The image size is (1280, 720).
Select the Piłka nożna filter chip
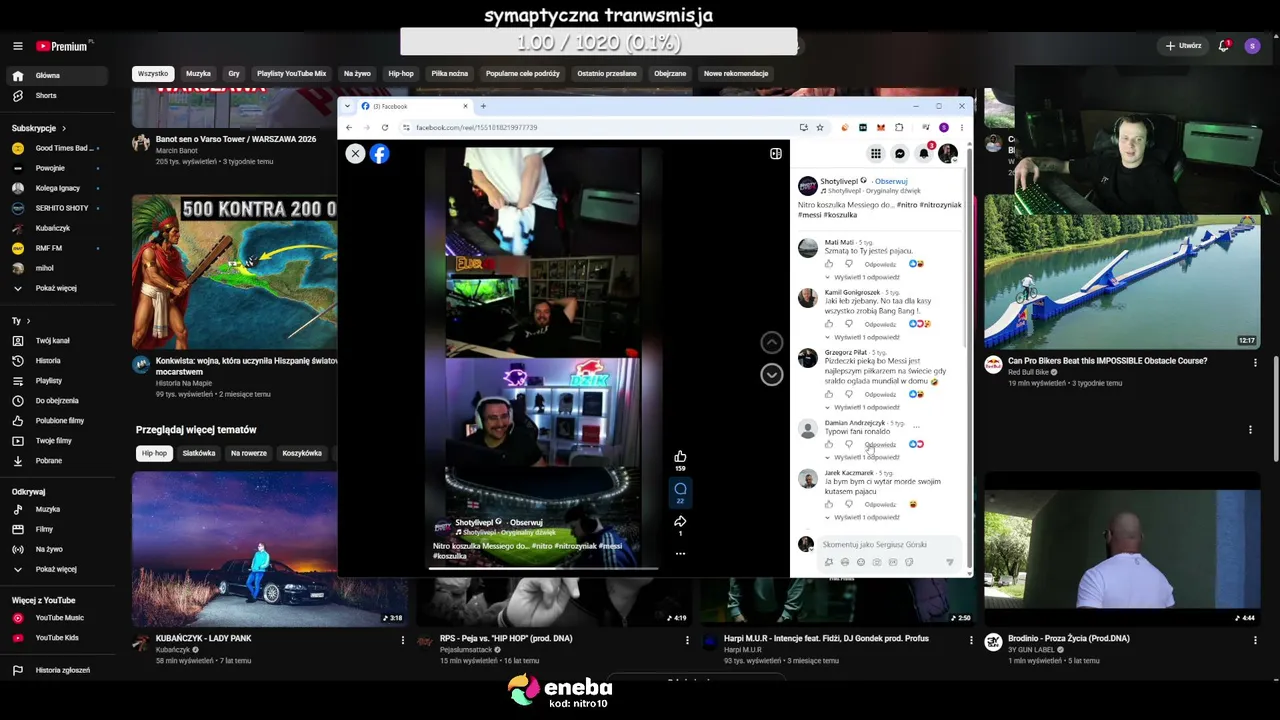pyautogui.click(x=450, y=73)
